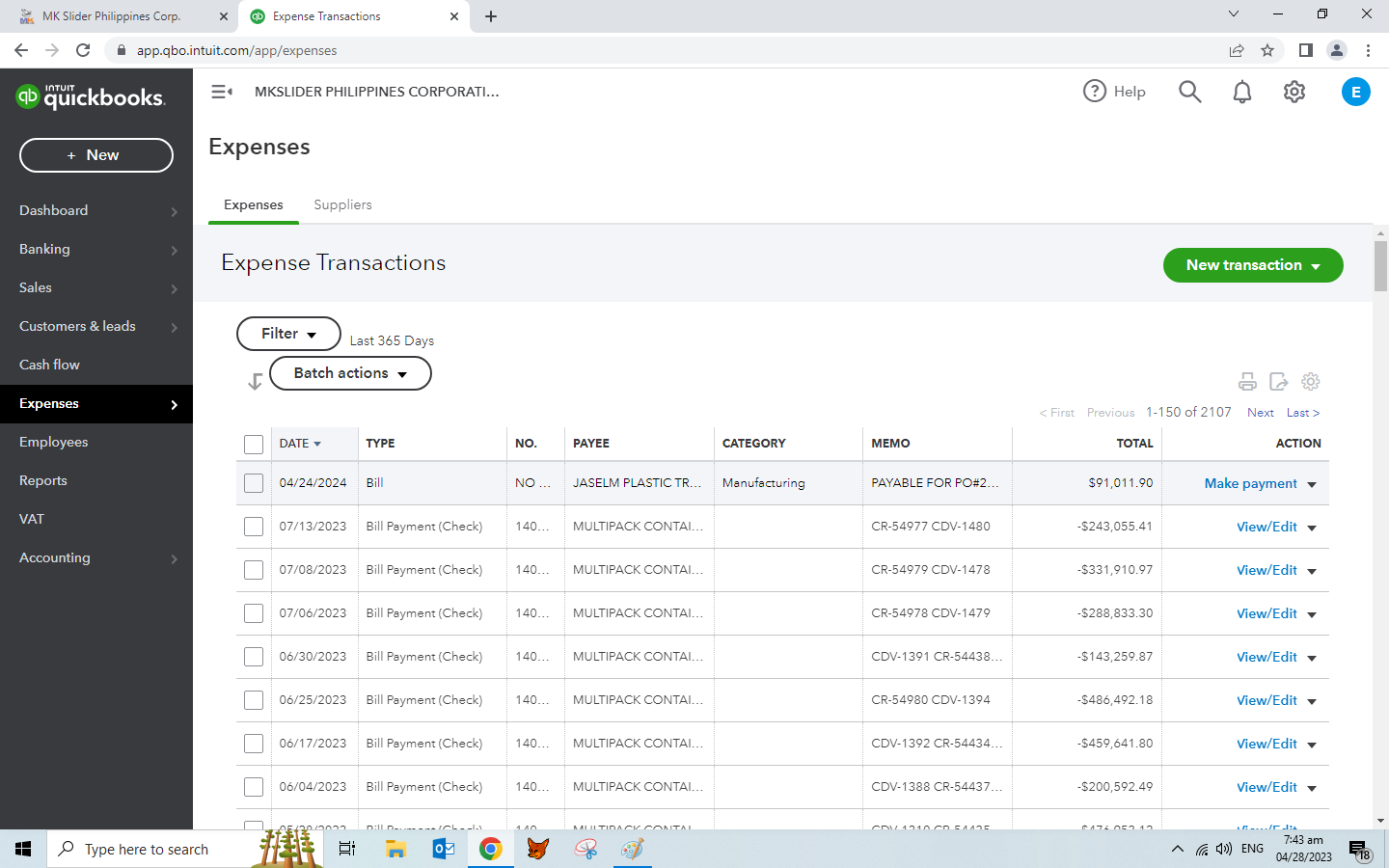Screen dimensions: 1389x868
Task: Toggle the browser side panel
Action: (x=1305, y=50)
